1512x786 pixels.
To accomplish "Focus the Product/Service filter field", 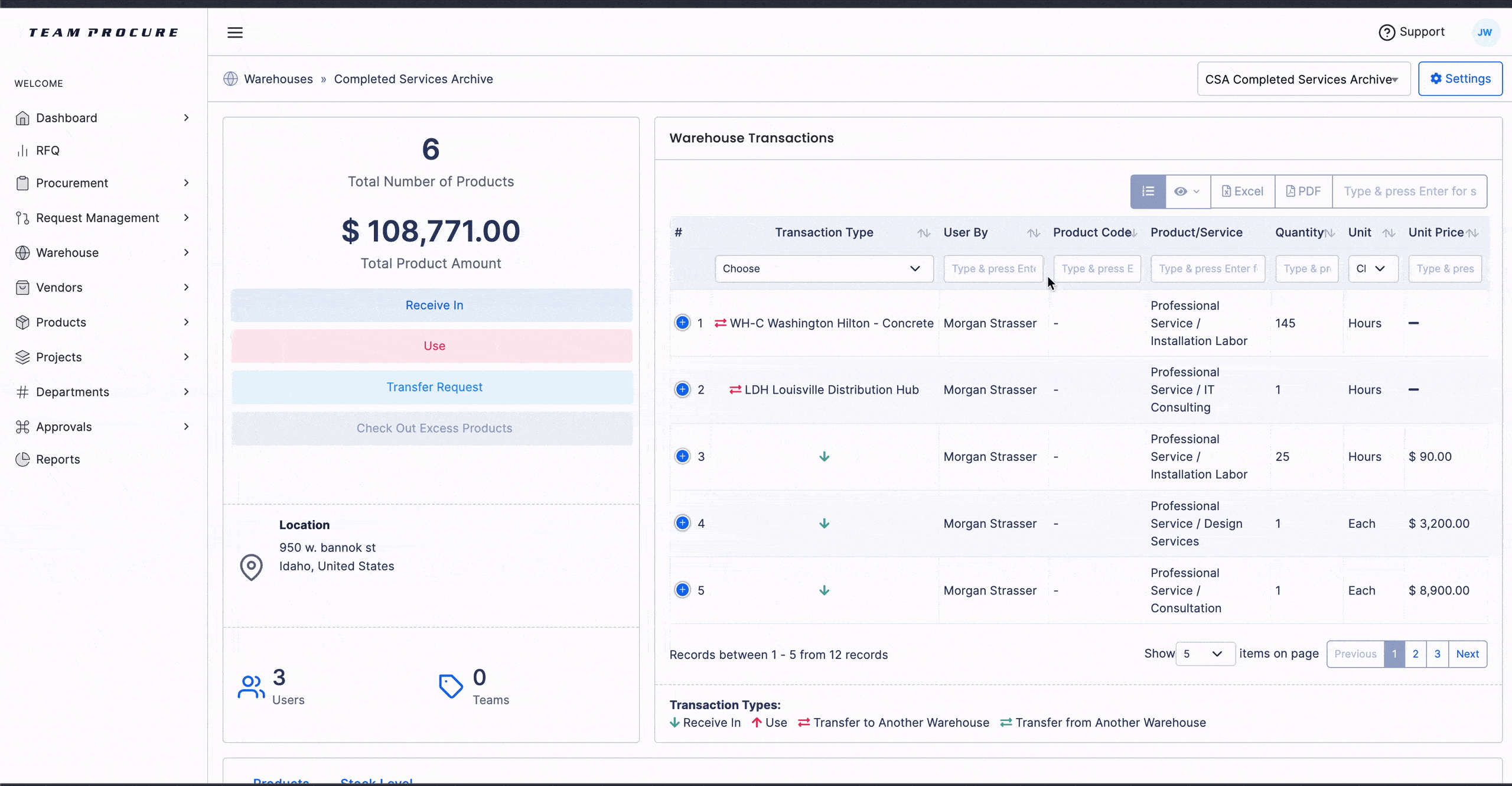I will 1208,269.
